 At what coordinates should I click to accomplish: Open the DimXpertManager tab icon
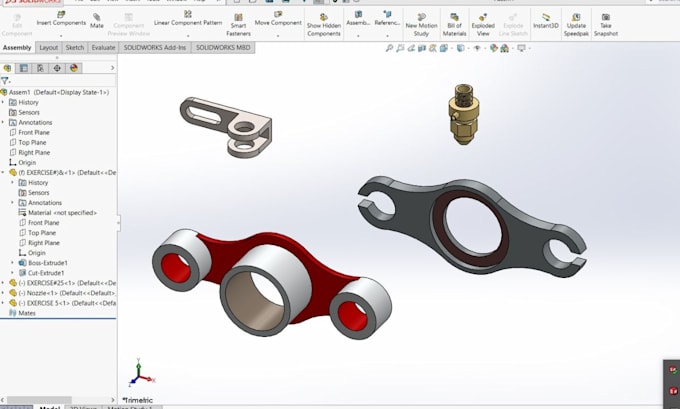pos(57,68)
